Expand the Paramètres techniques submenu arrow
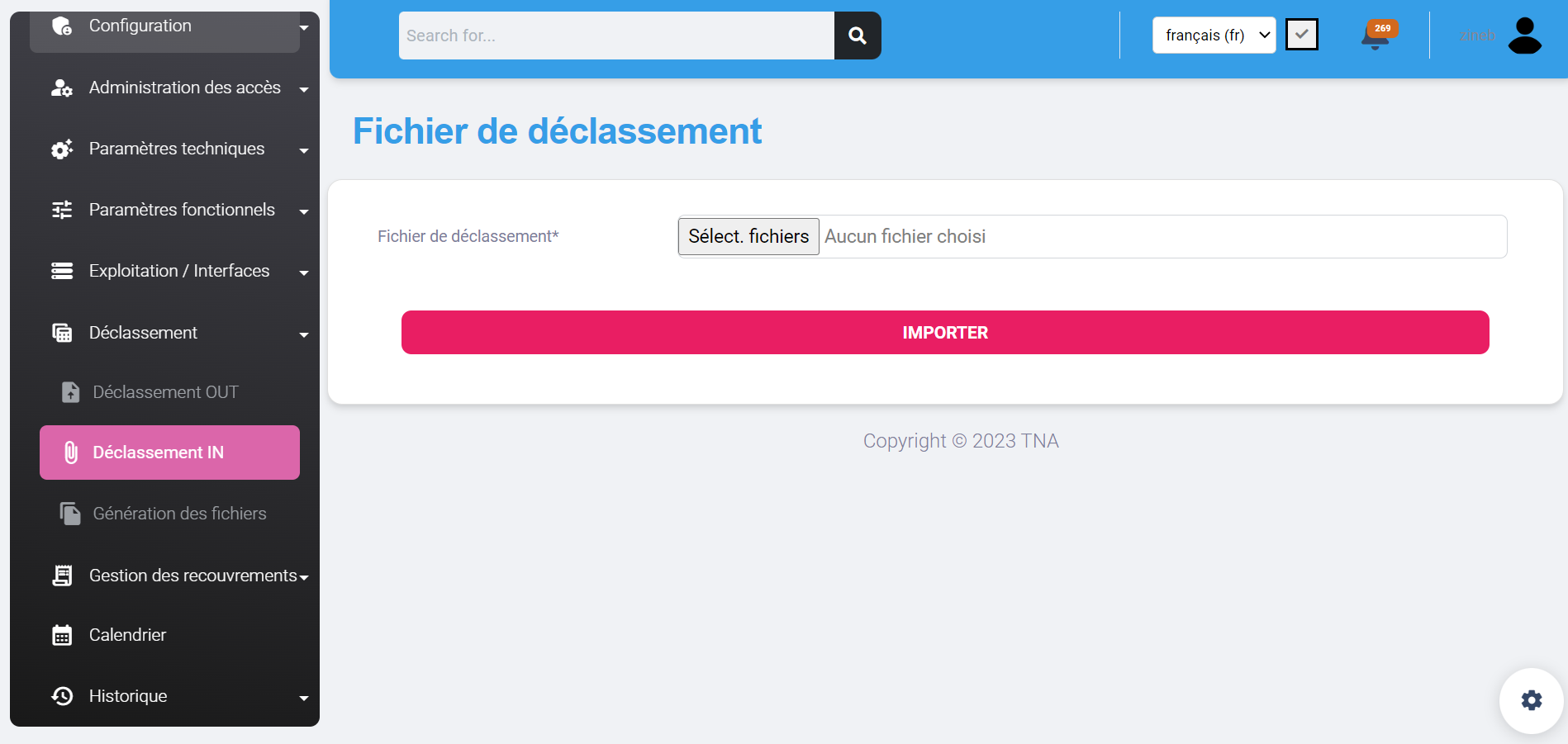The height and width of the screenshot is (744, 1568). [x=304, y=150]
